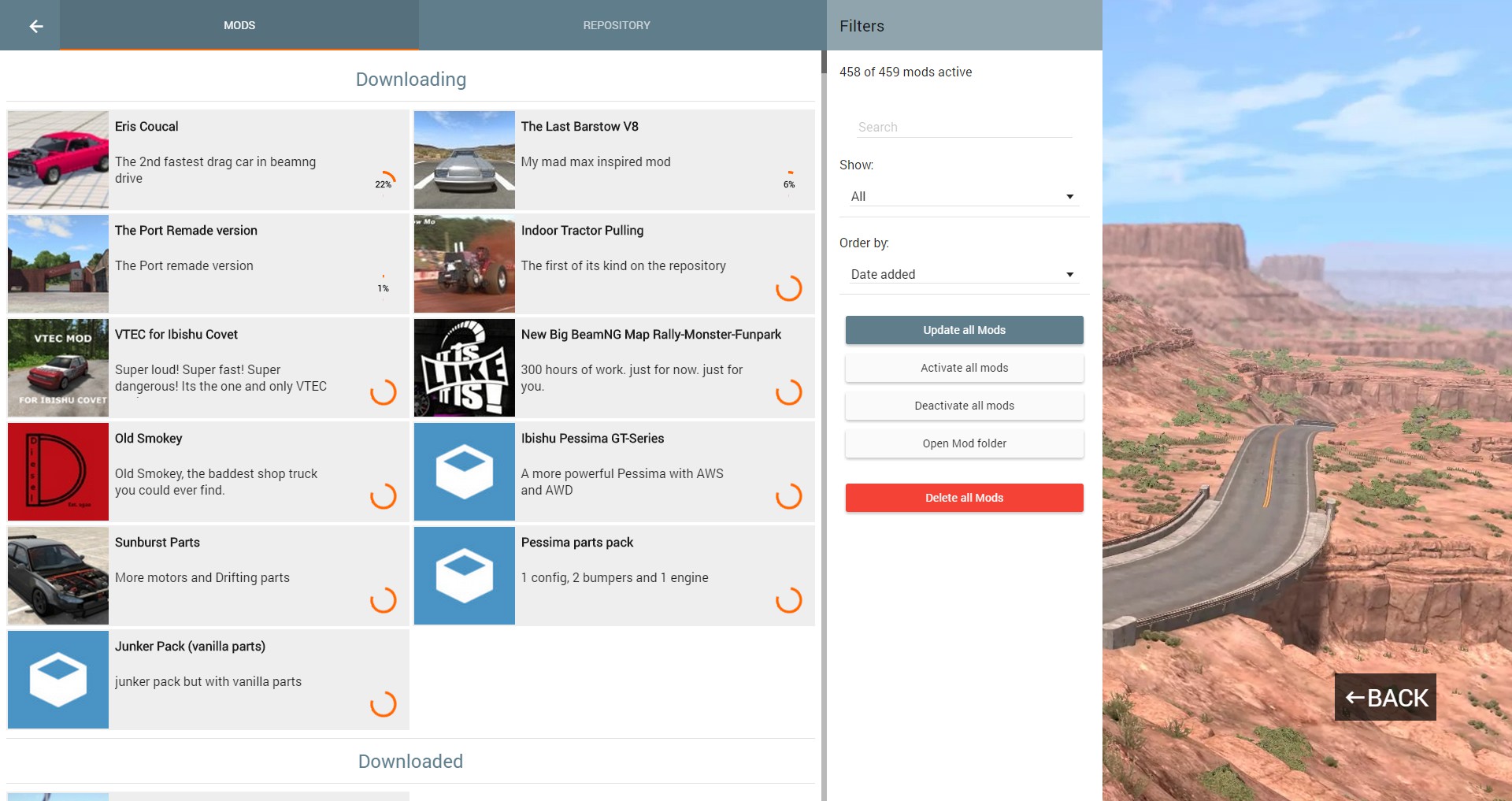Select the 'VTEC for Ibishu Covet' title
The height and width of the screenshot is (801, 1512).
(x=176, y=335)
